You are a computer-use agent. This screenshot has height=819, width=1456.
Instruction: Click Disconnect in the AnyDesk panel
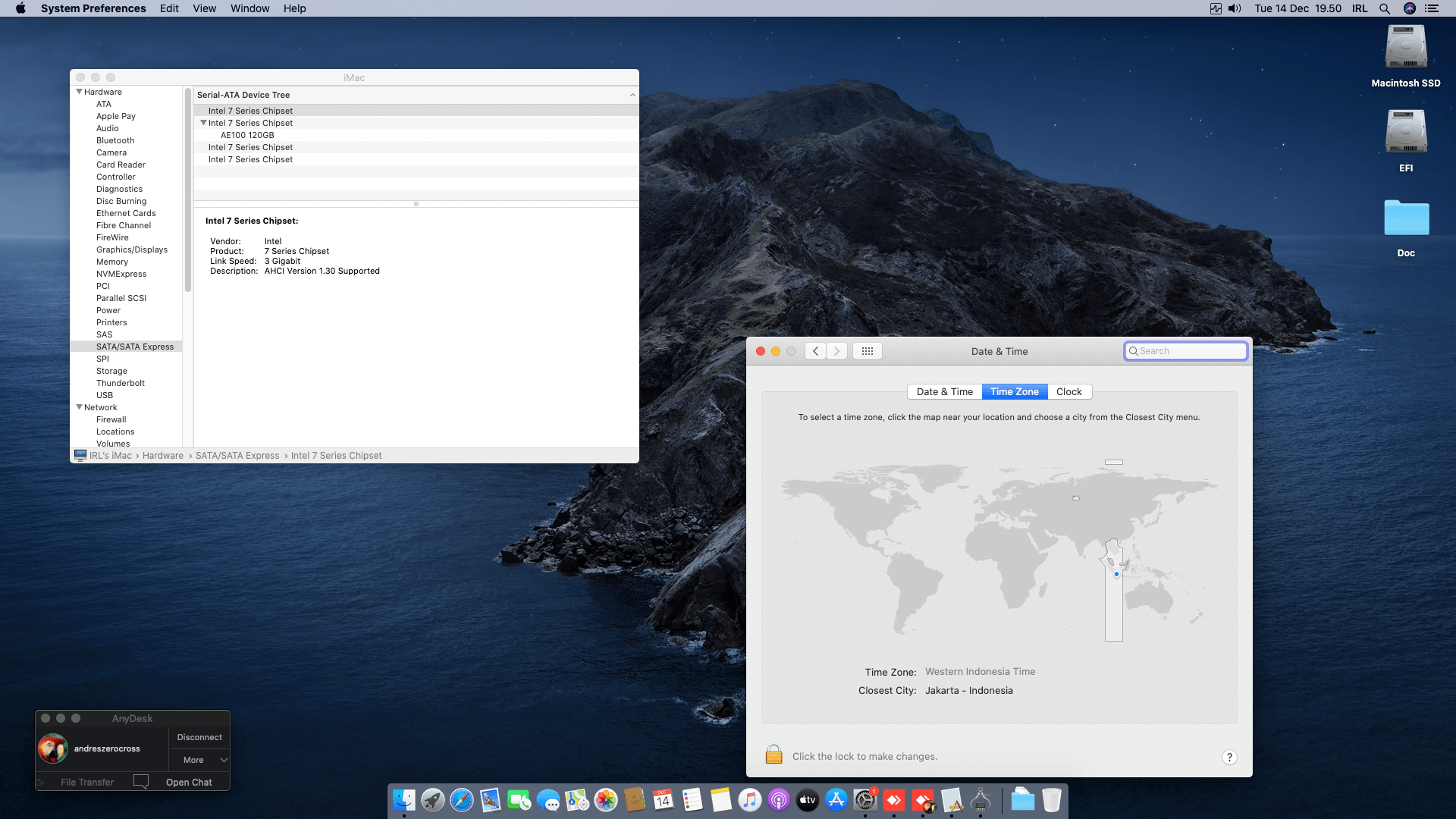199,737
